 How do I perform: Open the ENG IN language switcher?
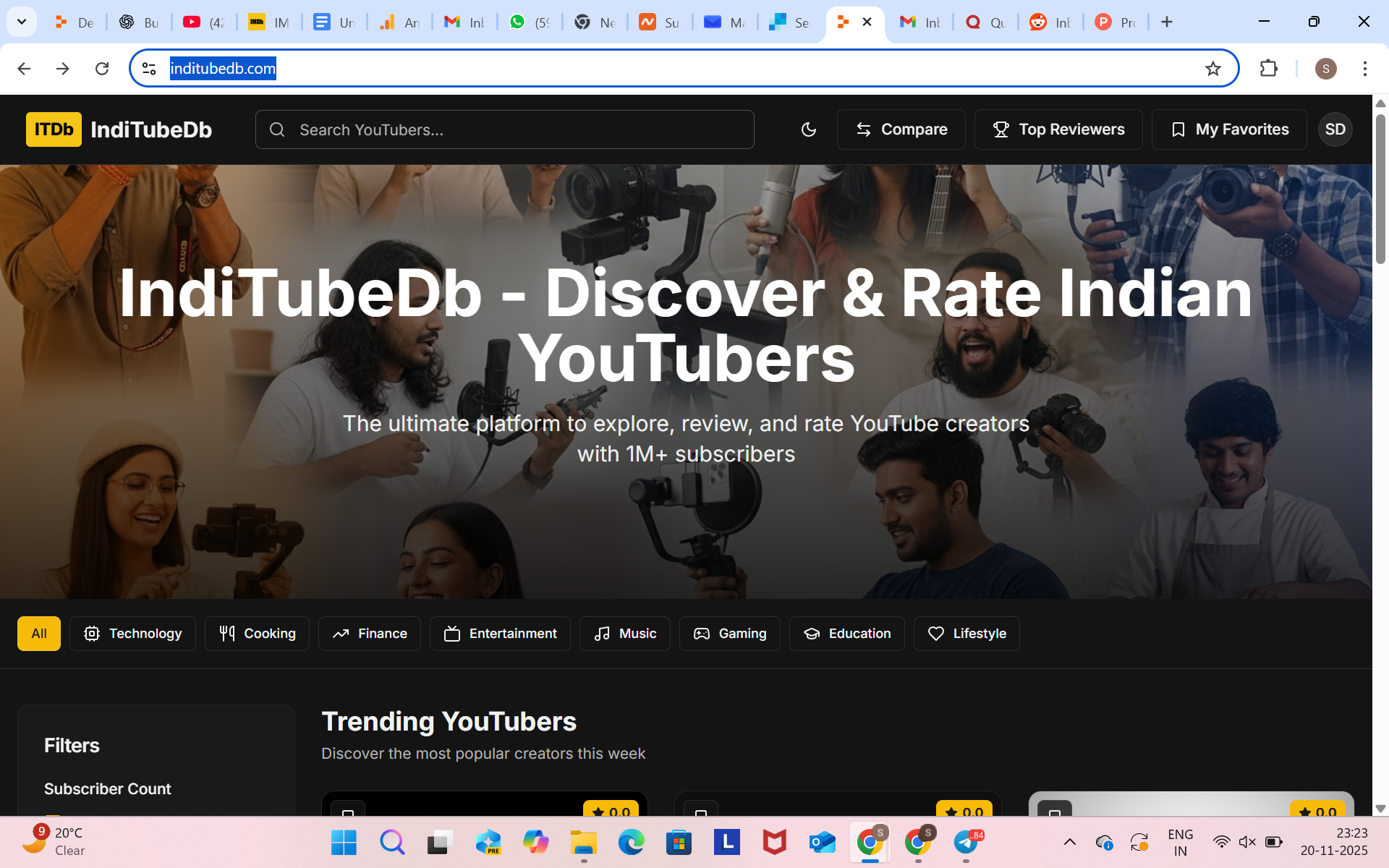click(x=1179, y=842)
